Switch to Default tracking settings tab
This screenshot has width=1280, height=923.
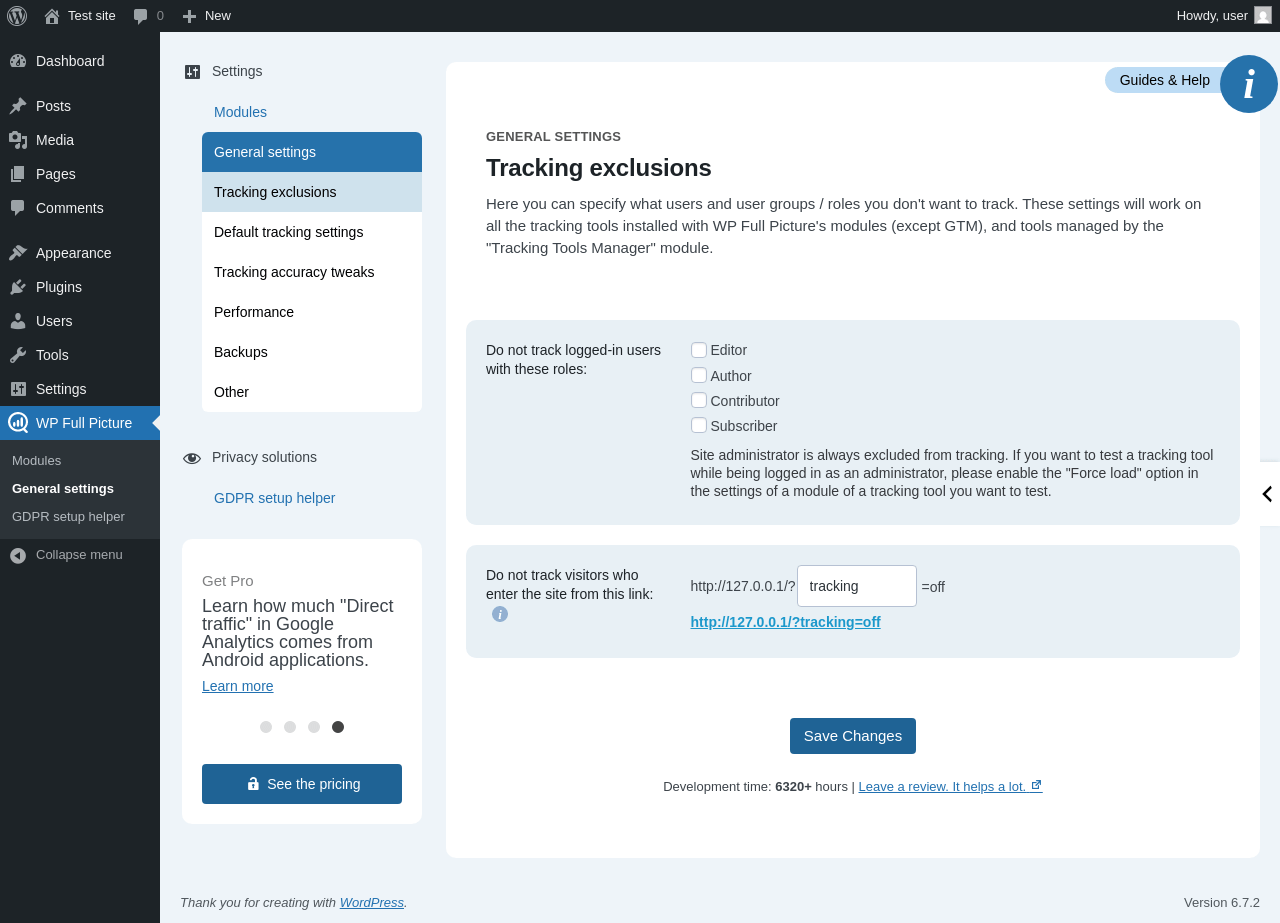[312, 232]
